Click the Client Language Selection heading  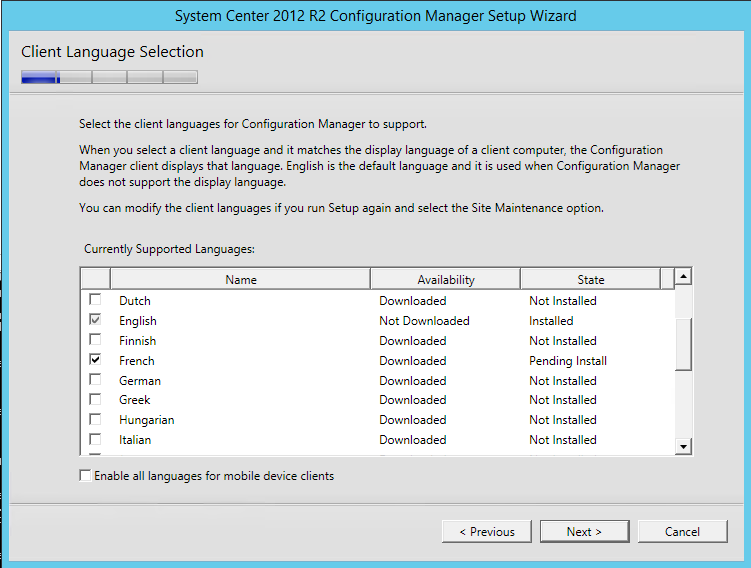[x=113, y=52]
